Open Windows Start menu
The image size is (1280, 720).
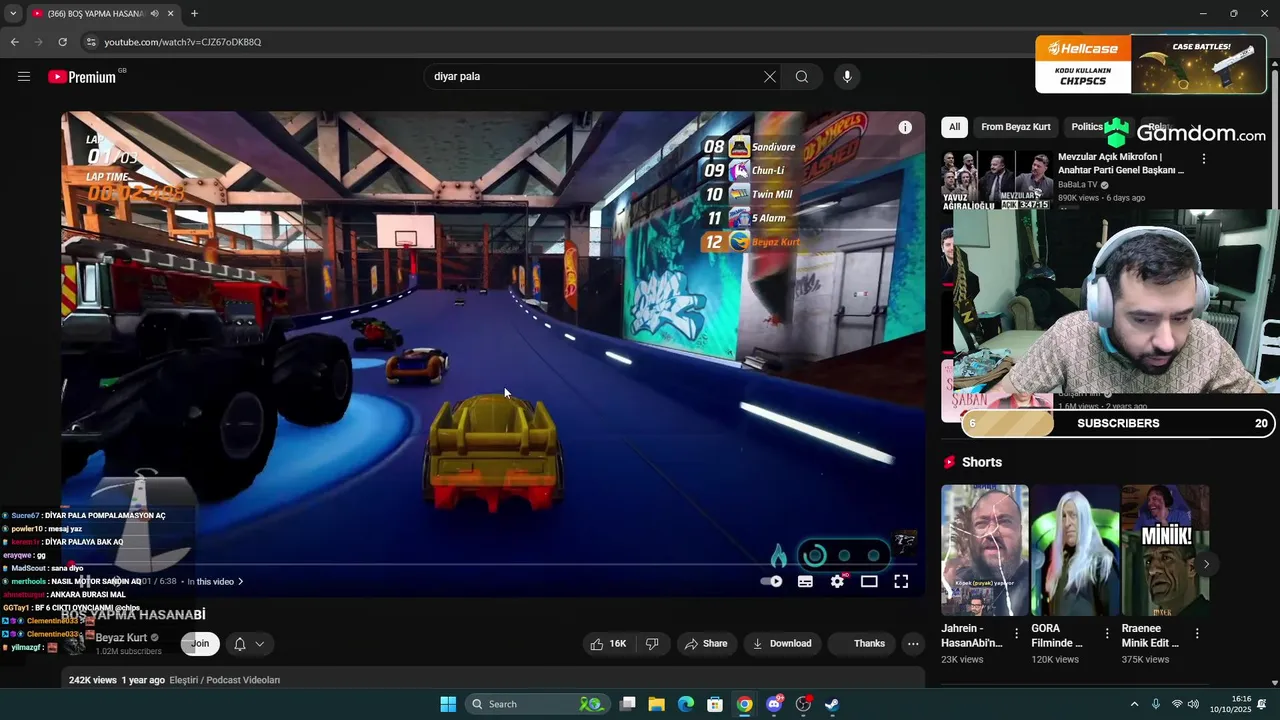coord(448,704)
